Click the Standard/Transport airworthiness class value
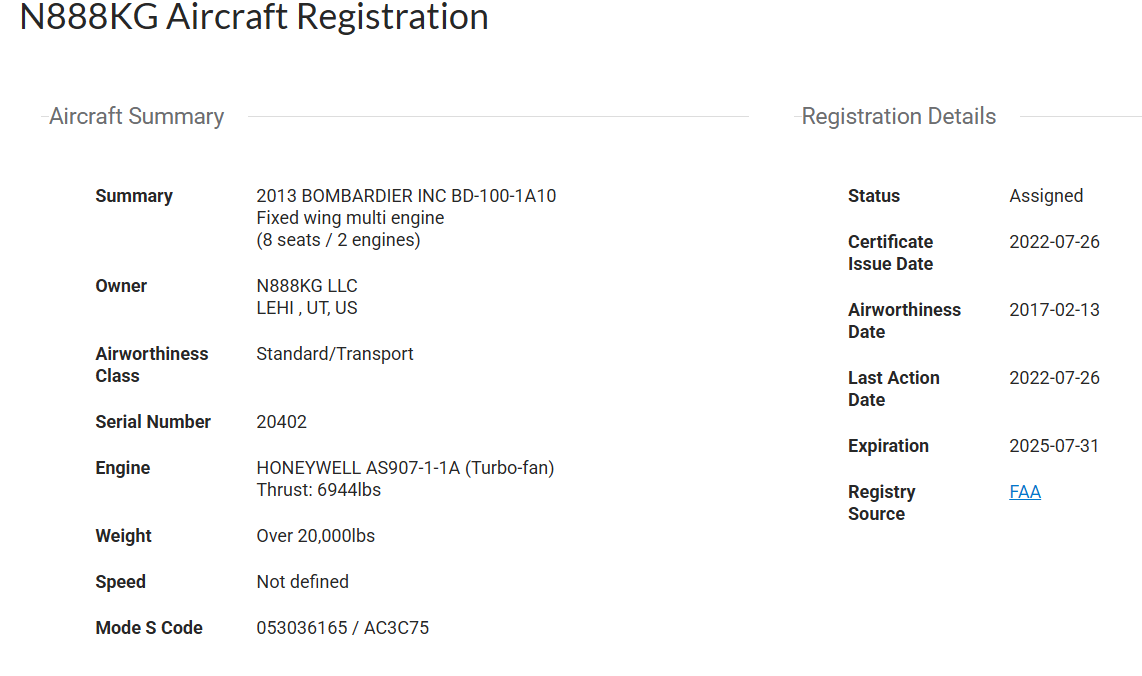 (335, 354)
